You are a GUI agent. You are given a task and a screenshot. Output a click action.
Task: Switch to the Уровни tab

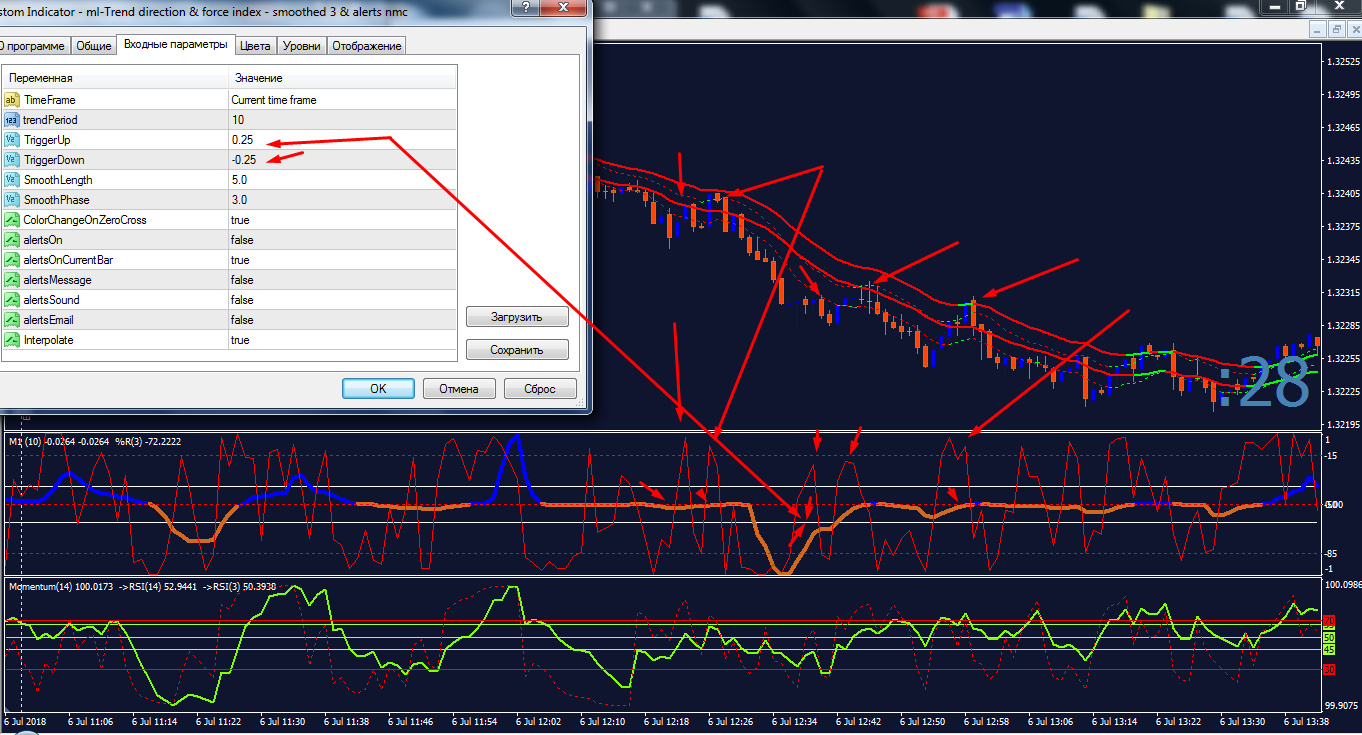pos(301,46)
